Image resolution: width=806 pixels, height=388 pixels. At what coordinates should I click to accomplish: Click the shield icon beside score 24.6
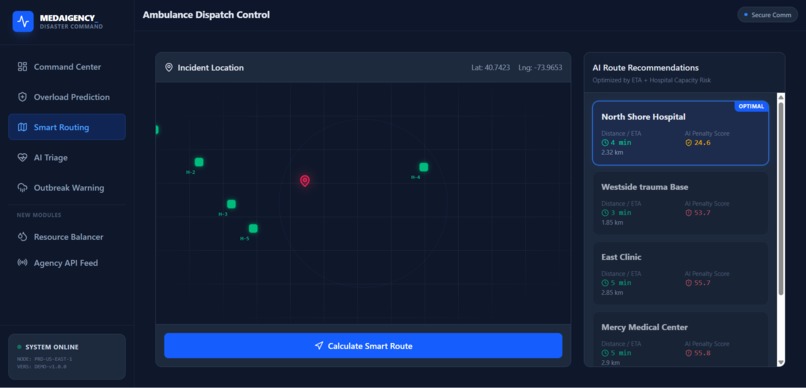(689, 142)
